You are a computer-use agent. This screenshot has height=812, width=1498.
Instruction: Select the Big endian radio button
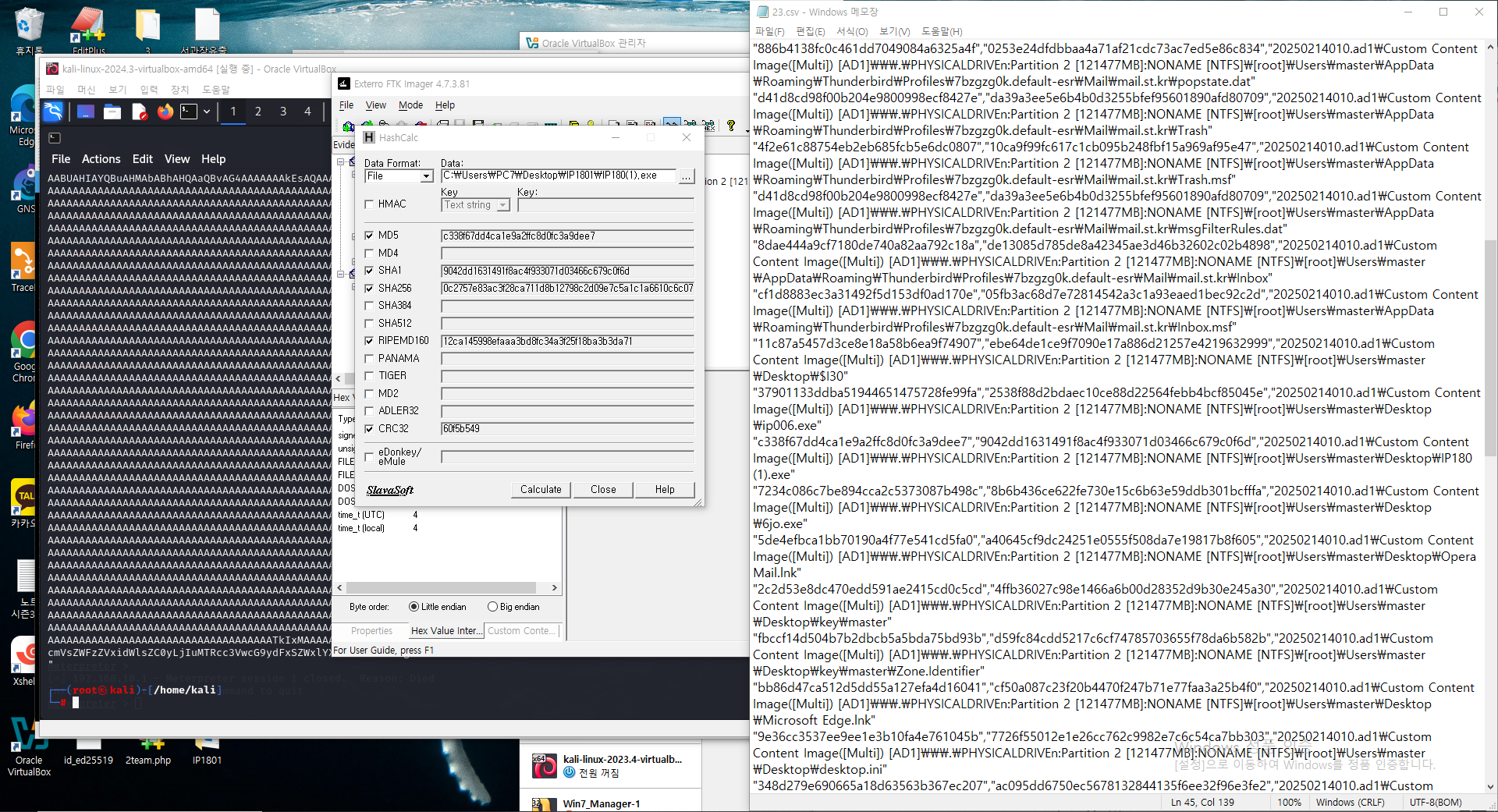[492, 607]
